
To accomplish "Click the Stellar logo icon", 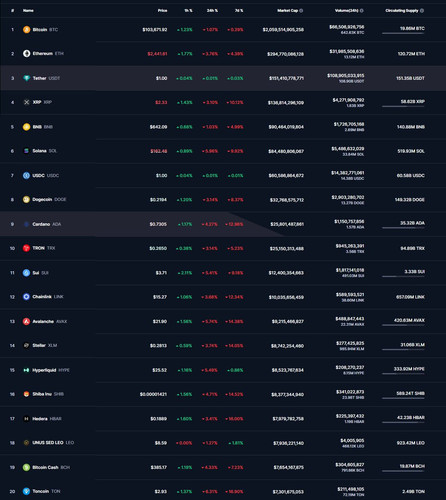I will [x=26, y=345].
